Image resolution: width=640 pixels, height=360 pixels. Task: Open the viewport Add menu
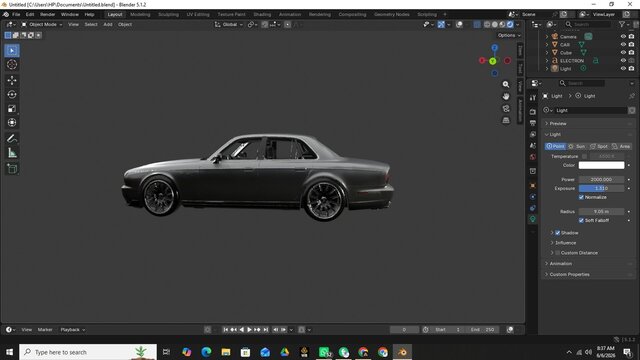pyautogui.click(x=108, y=24)
